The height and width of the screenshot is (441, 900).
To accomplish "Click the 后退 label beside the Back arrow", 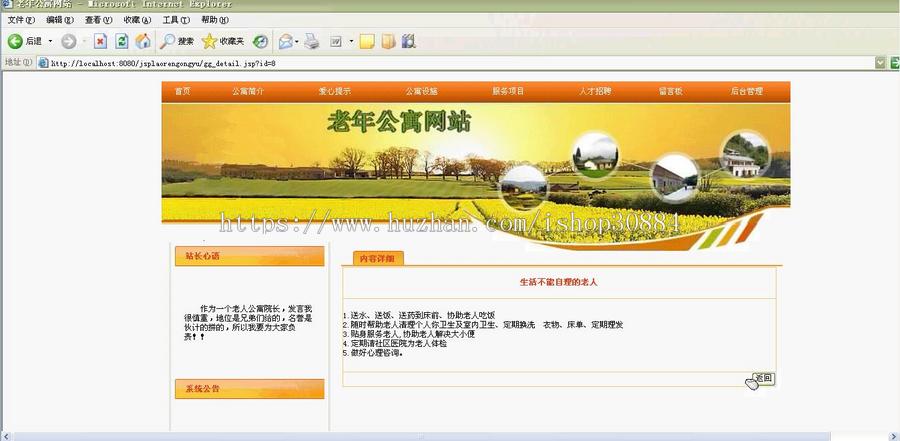I will 34,41.
